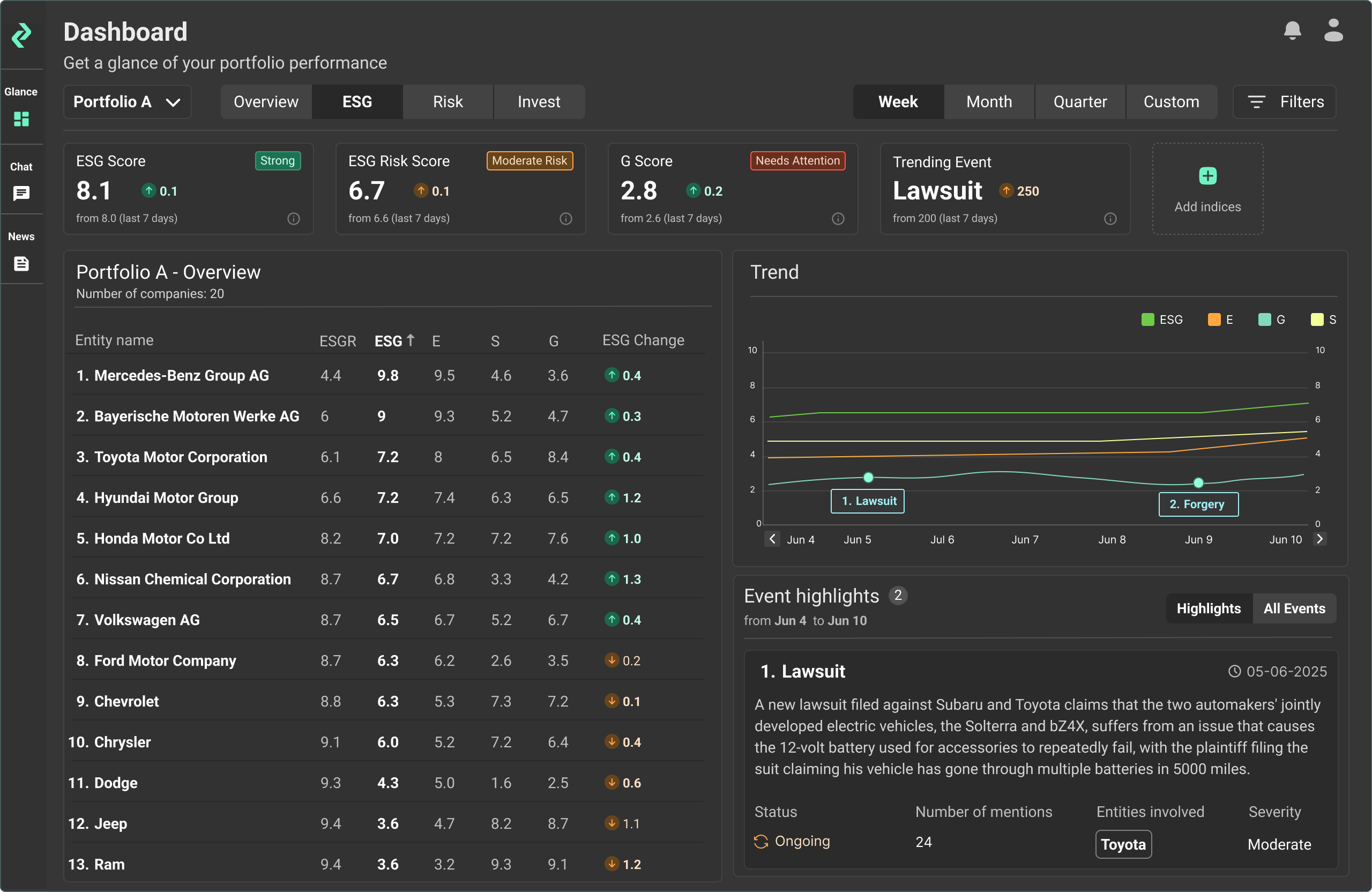The height and width of the screenshot is (892, 1372).
Task: Select the Glance dashboard grid icon
Action: point(21,120)
